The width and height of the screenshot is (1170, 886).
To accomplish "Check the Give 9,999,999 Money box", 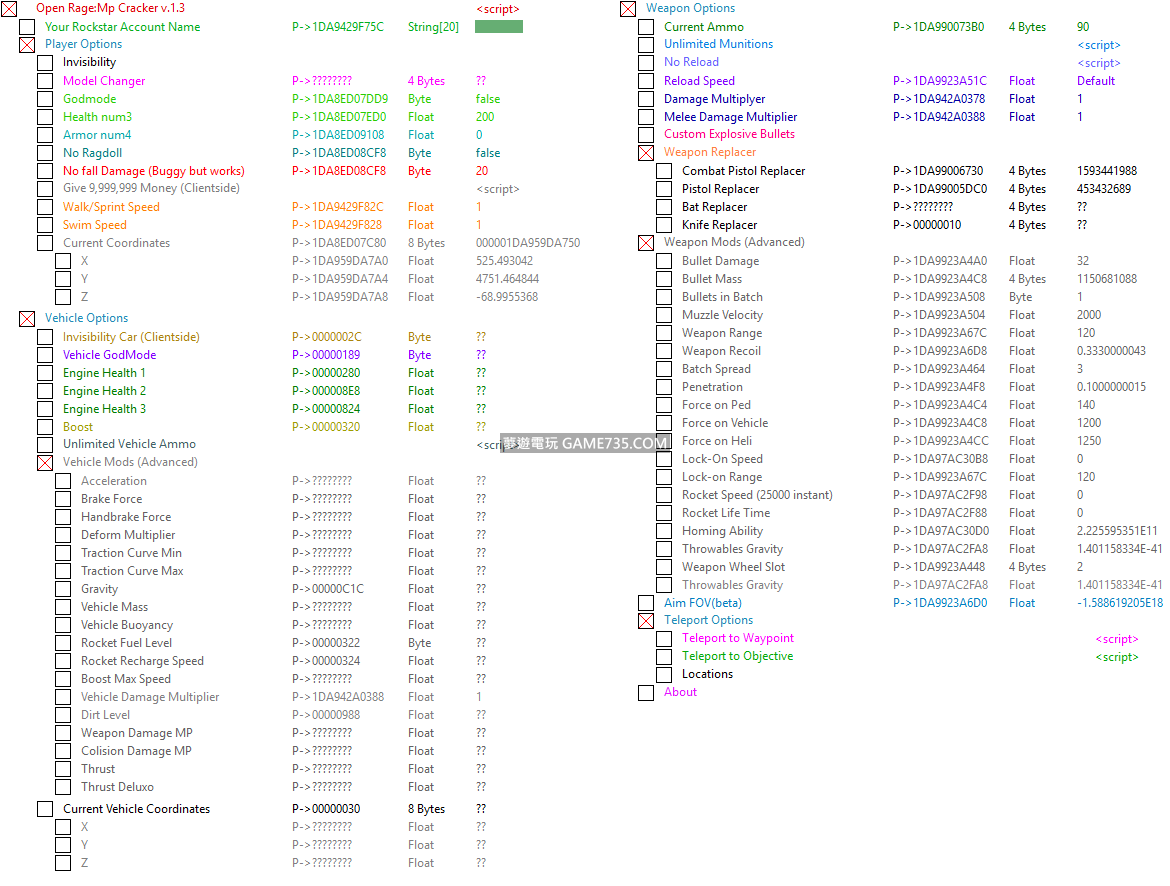I will click(x=45, y=189).
